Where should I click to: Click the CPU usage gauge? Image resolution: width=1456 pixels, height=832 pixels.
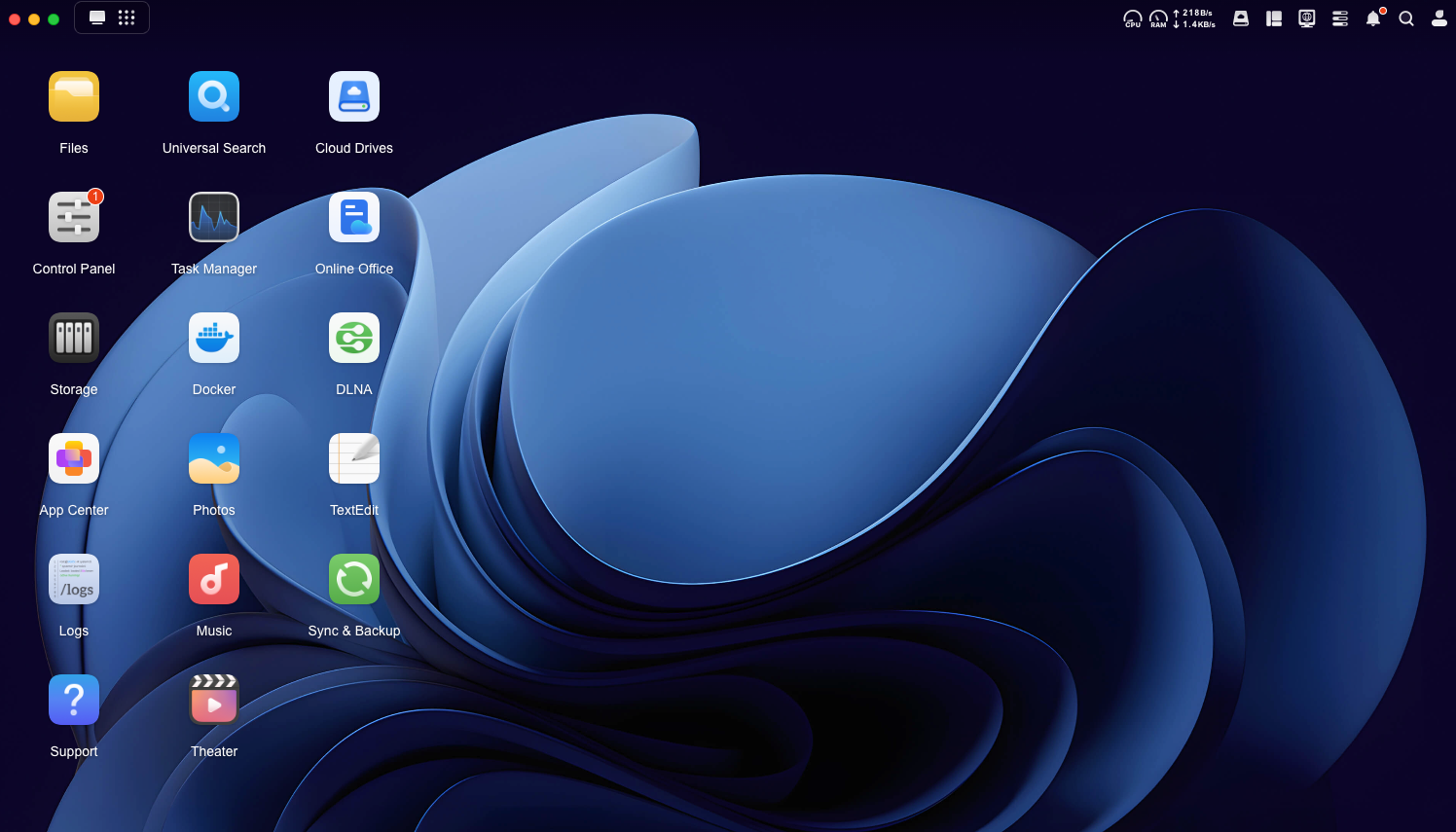[1133, 18]
